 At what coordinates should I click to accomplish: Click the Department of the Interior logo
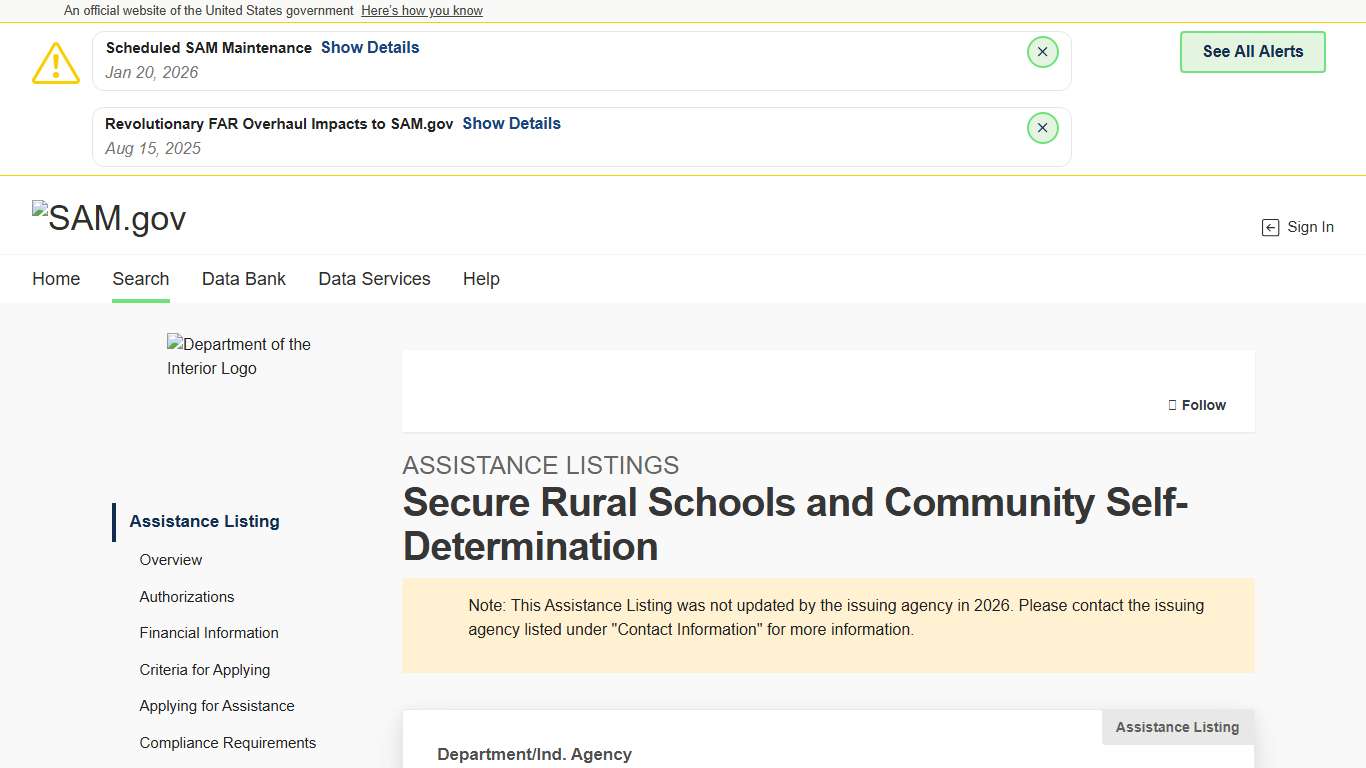tap(239, 356)
